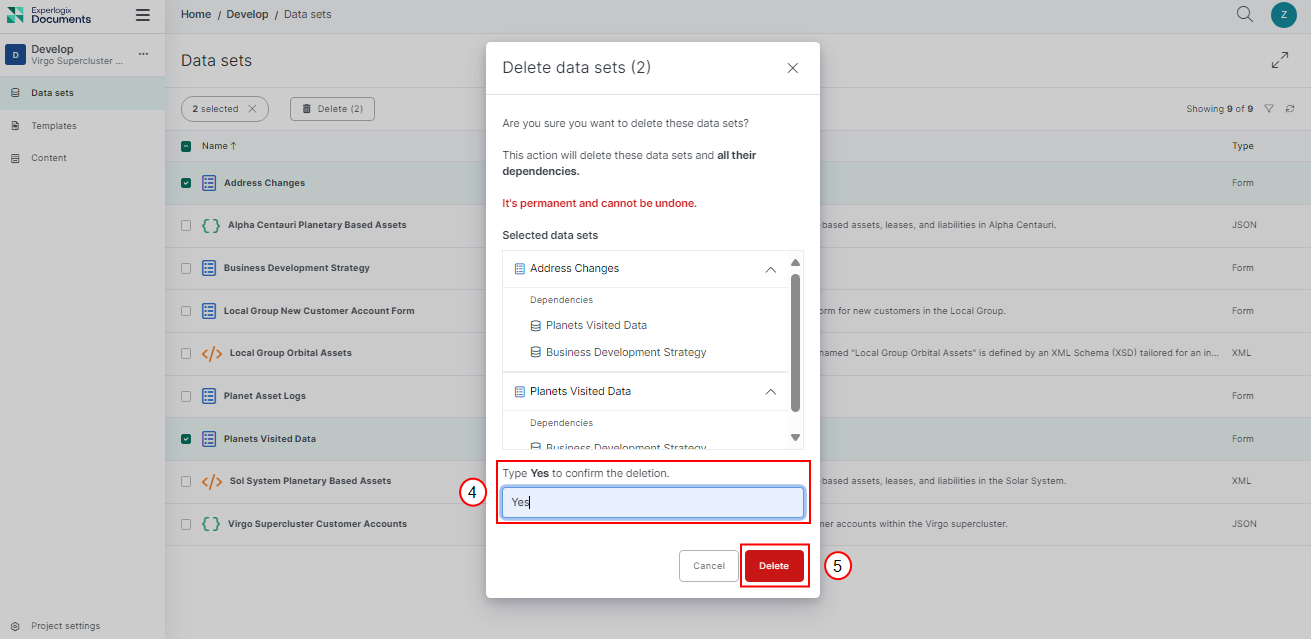Toggle the select-all header checkbox
Viewport: 1311px width, 639px height.
[x=186, y=146]
